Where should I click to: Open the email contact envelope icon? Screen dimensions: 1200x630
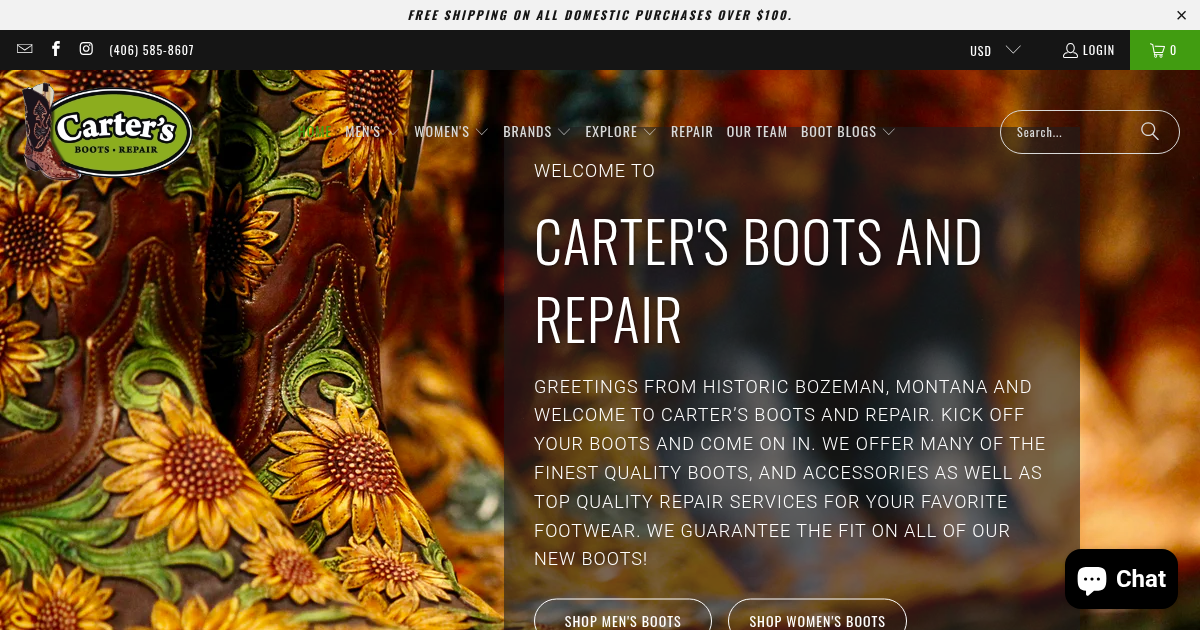(24, 48)
